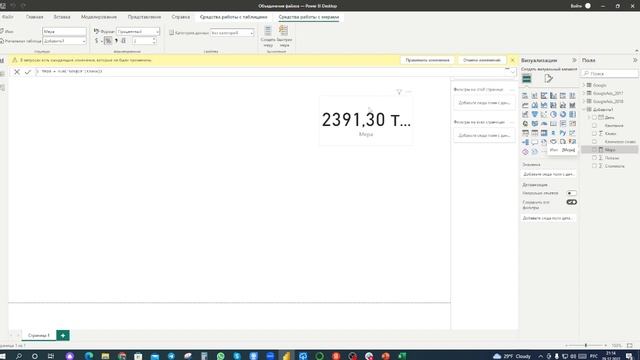Click the fit to page icon
Screen dimensions: 640x360
click(x=630, y=346)
